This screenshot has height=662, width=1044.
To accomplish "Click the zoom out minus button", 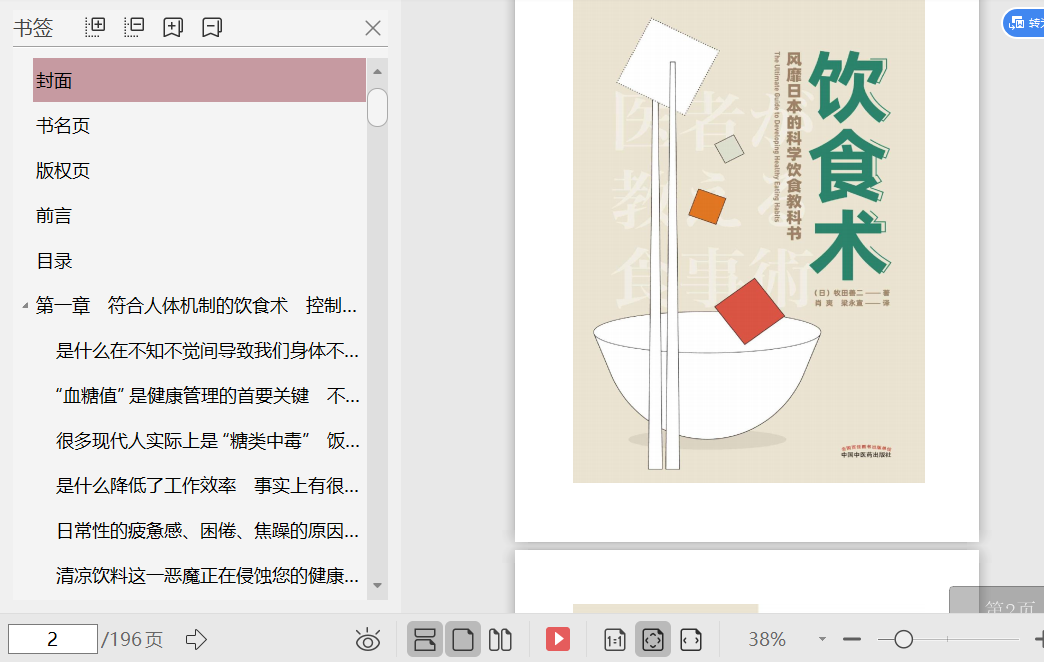I will coord(852,639).
